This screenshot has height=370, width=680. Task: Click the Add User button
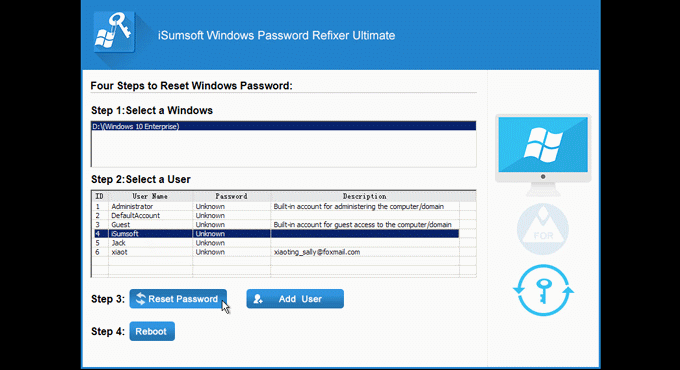[295, 299]
